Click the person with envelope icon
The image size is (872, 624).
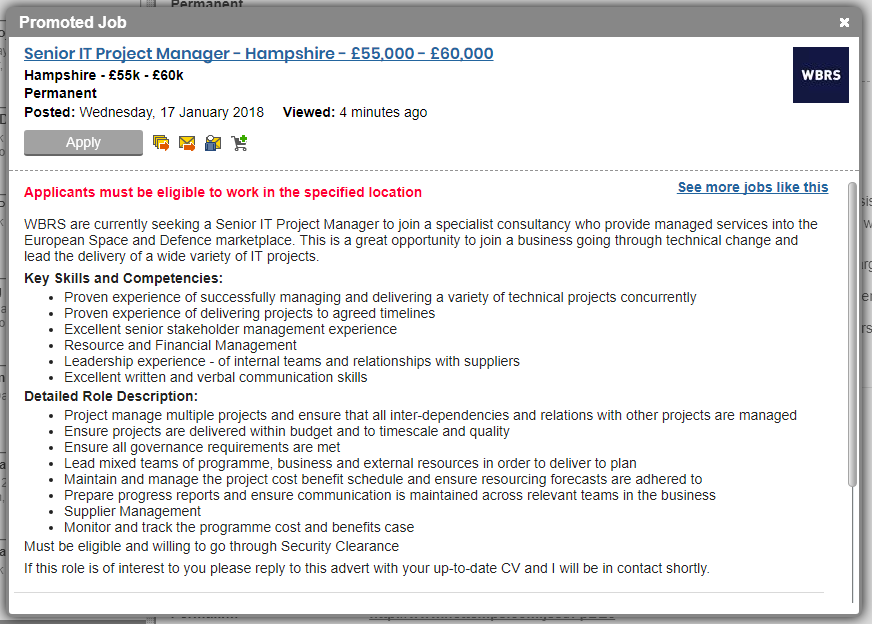pyautogui.click(x=213, y=143)
